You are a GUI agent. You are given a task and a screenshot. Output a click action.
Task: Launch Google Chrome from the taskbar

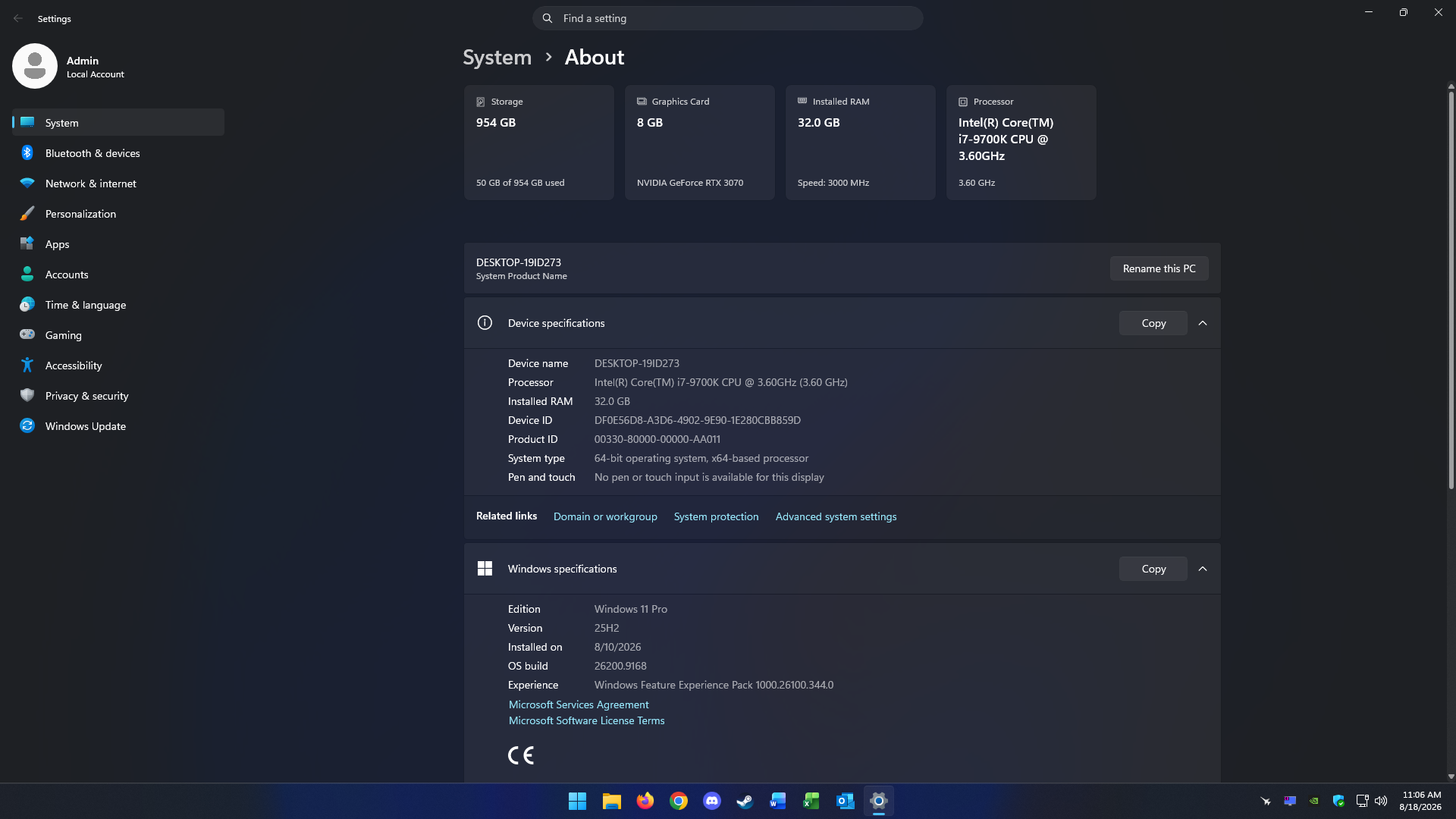tap(679, 801)
